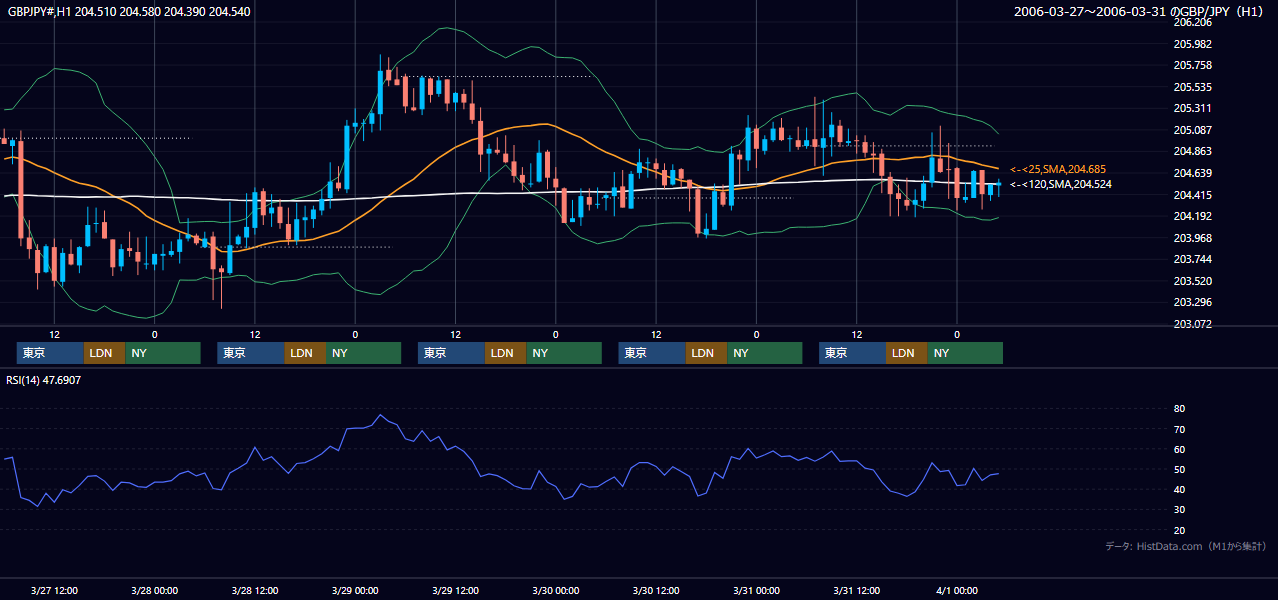This screenshot has width=1278, height=600.
Task: Pick the 205.311 price axis value
Action: coord(1193,108)
